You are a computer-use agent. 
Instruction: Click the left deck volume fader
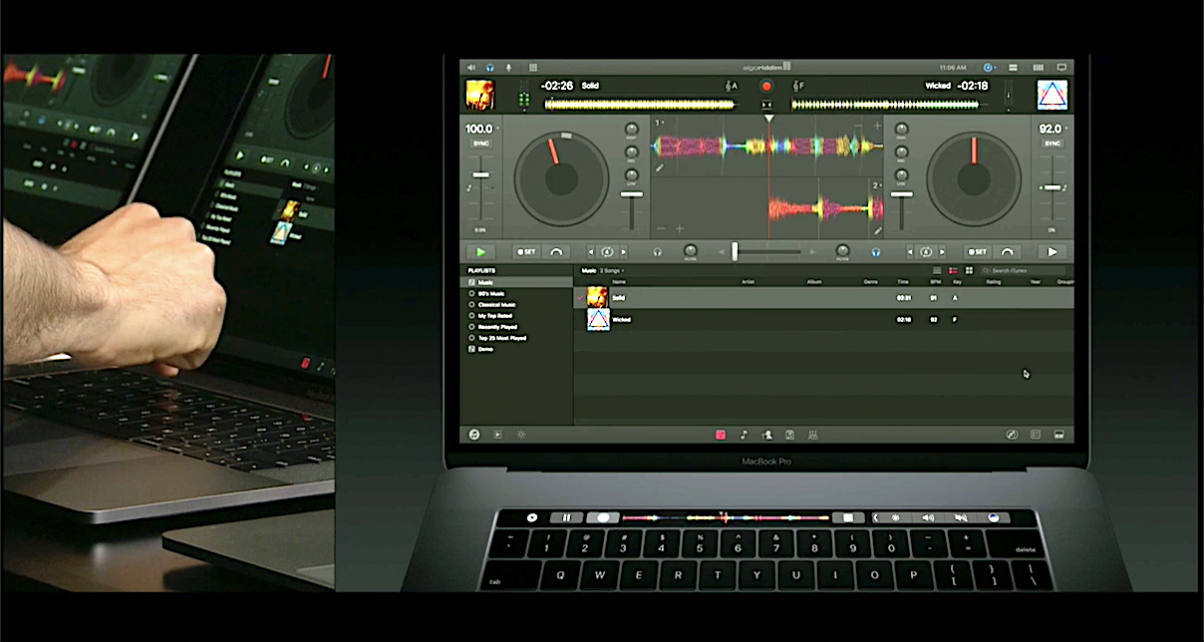(x=631, y=195)
